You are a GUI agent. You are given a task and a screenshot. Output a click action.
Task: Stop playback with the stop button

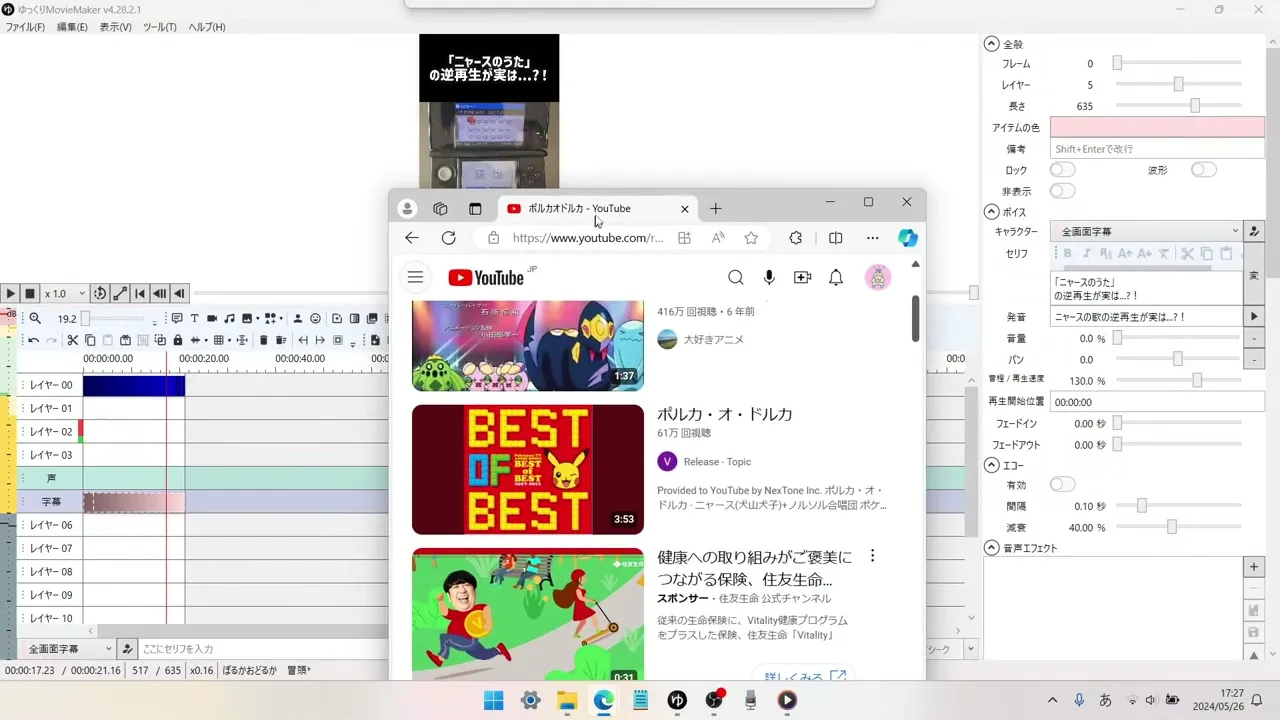point(30,294)
